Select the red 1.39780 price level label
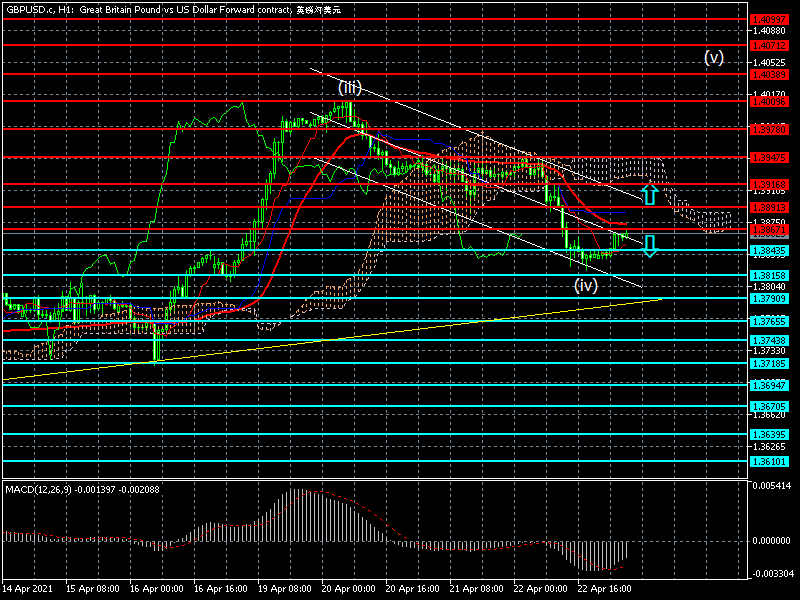The width and height of the screenshot is (800, 600). 769,130
